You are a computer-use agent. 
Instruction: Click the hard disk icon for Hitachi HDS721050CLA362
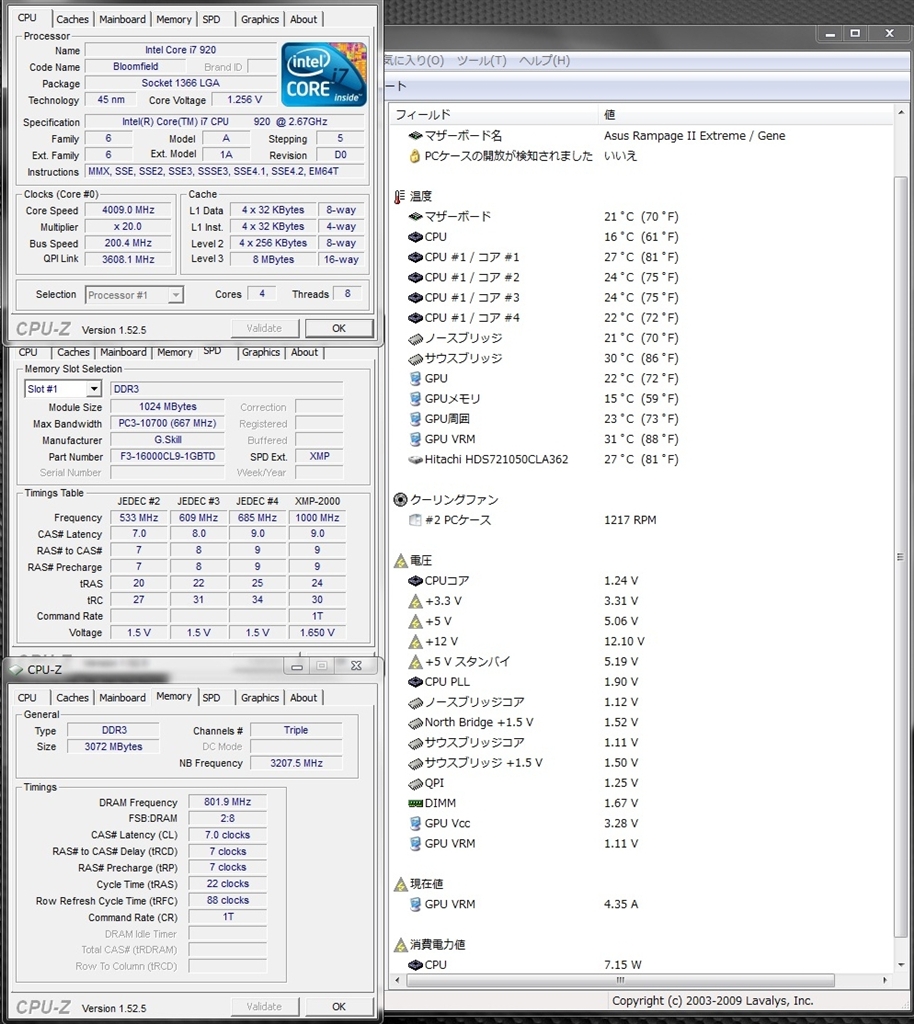415,460
